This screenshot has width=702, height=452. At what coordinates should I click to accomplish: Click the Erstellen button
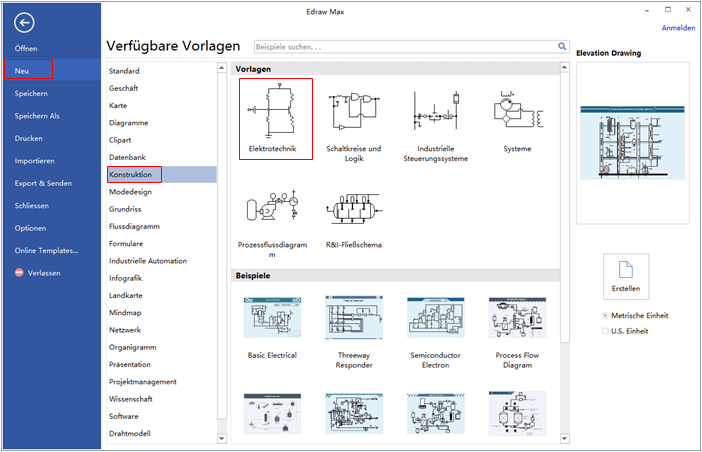coord(625,276)
